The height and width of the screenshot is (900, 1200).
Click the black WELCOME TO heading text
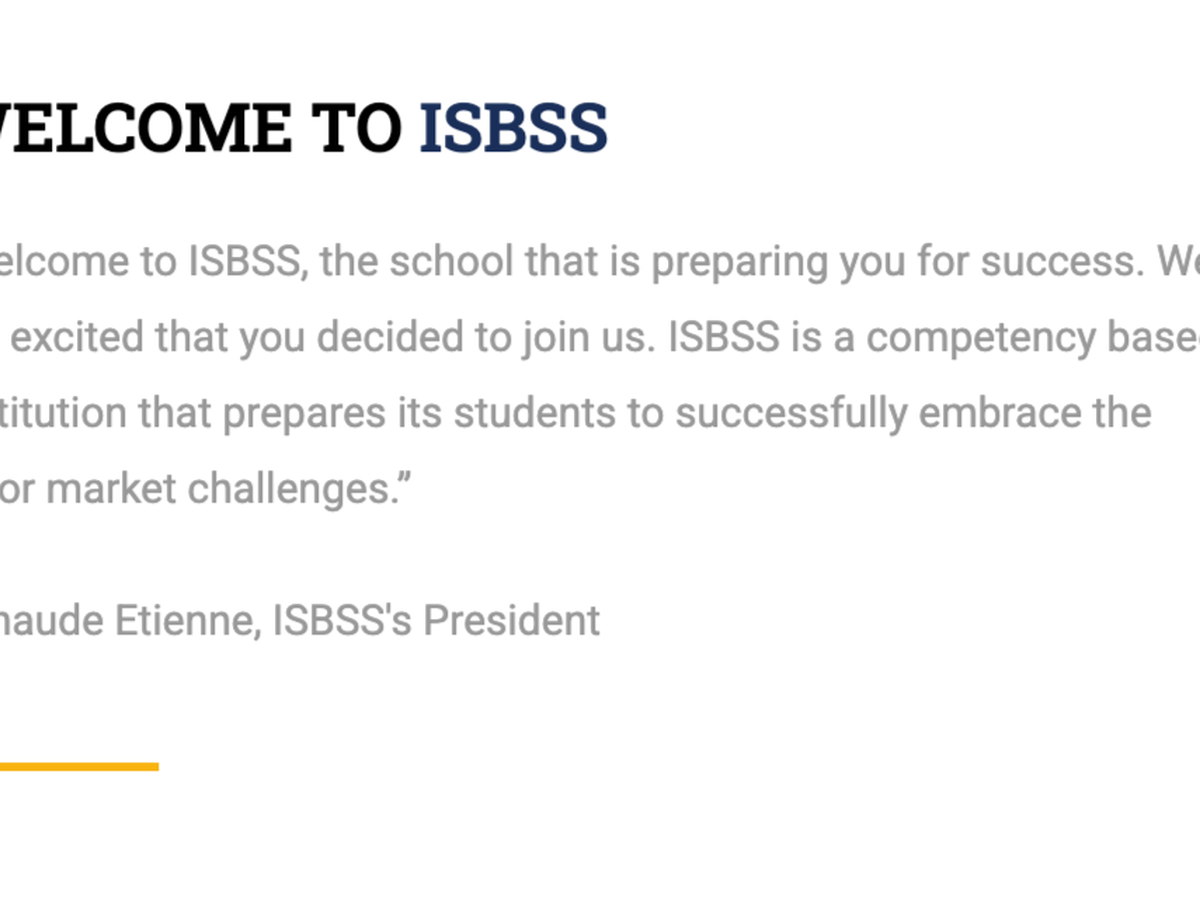click(x=200, y=128)
